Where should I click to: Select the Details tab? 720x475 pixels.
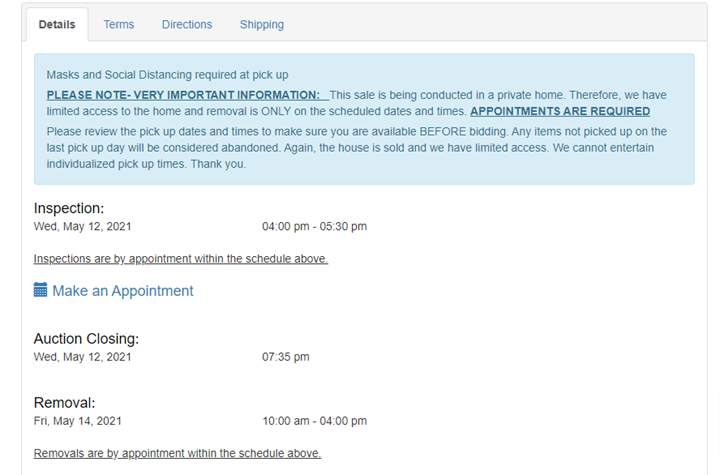pyautogui.click(x=56, y=24)
